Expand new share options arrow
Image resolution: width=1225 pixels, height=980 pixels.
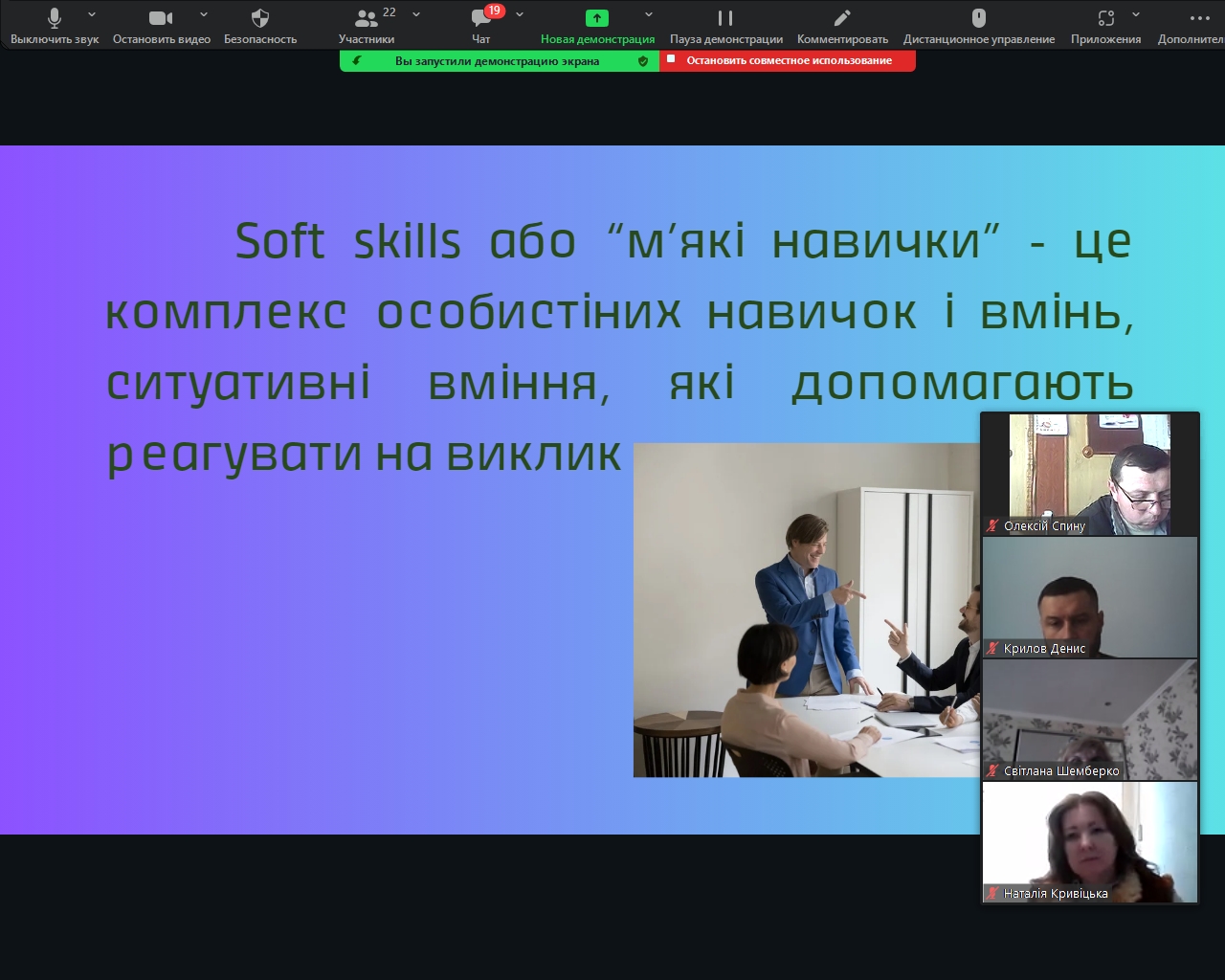pyautogui.click(x=649, y=14)
